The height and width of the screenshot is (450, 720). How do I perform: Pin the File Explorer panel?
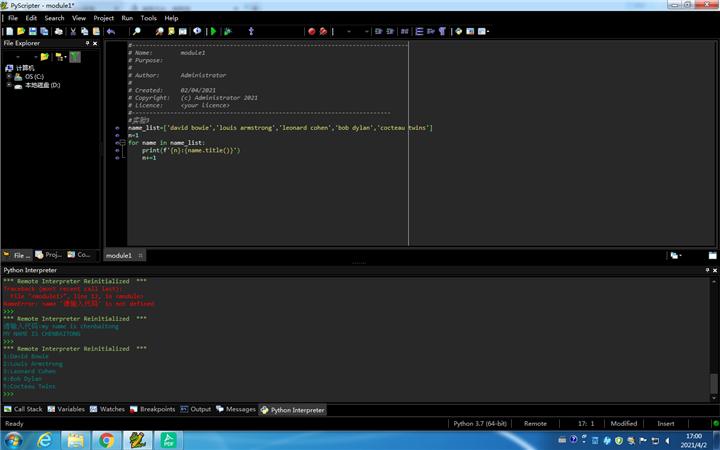point(87,43)
